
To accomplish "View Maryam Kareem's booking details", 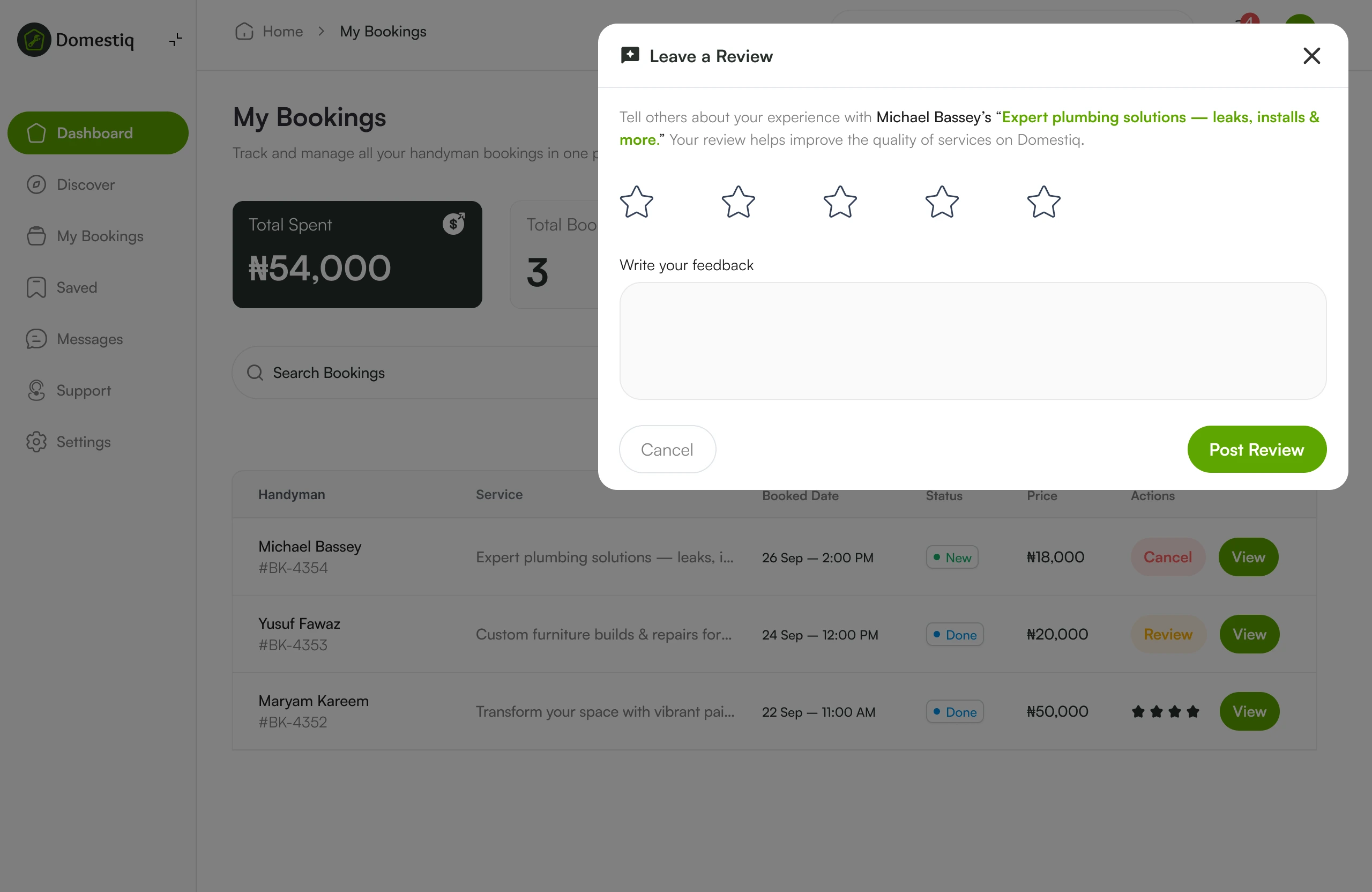I will (x=1249, y=711).
